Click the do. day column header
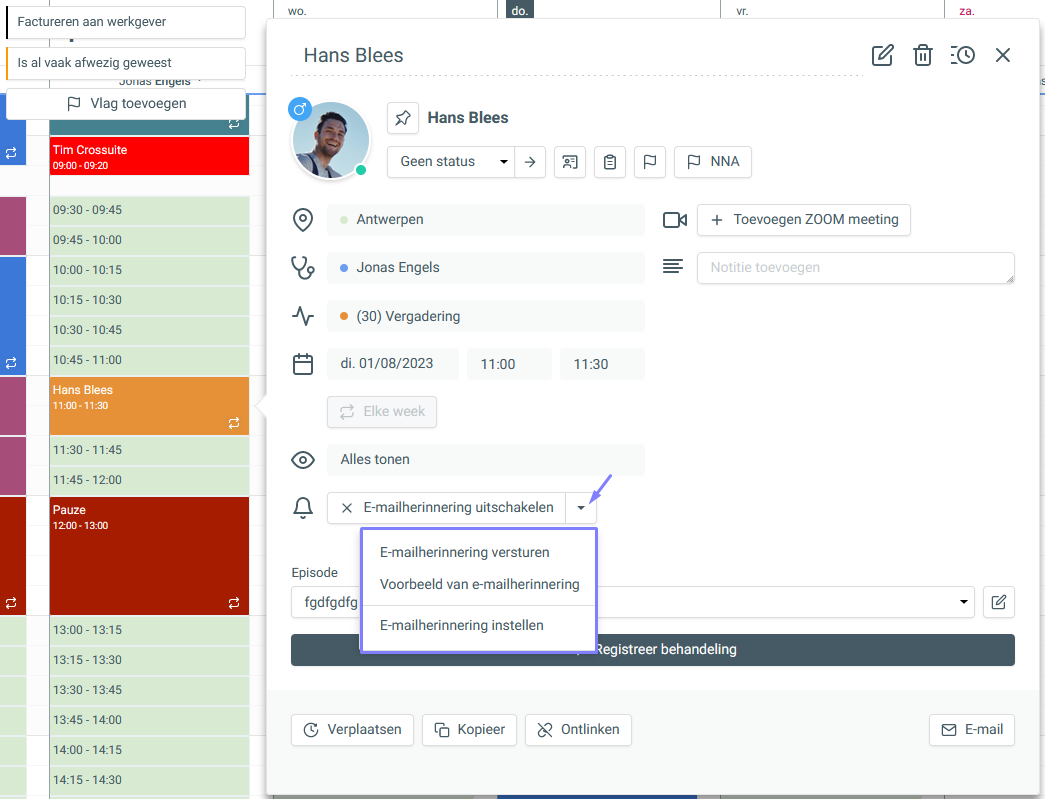 pos(520,10)
